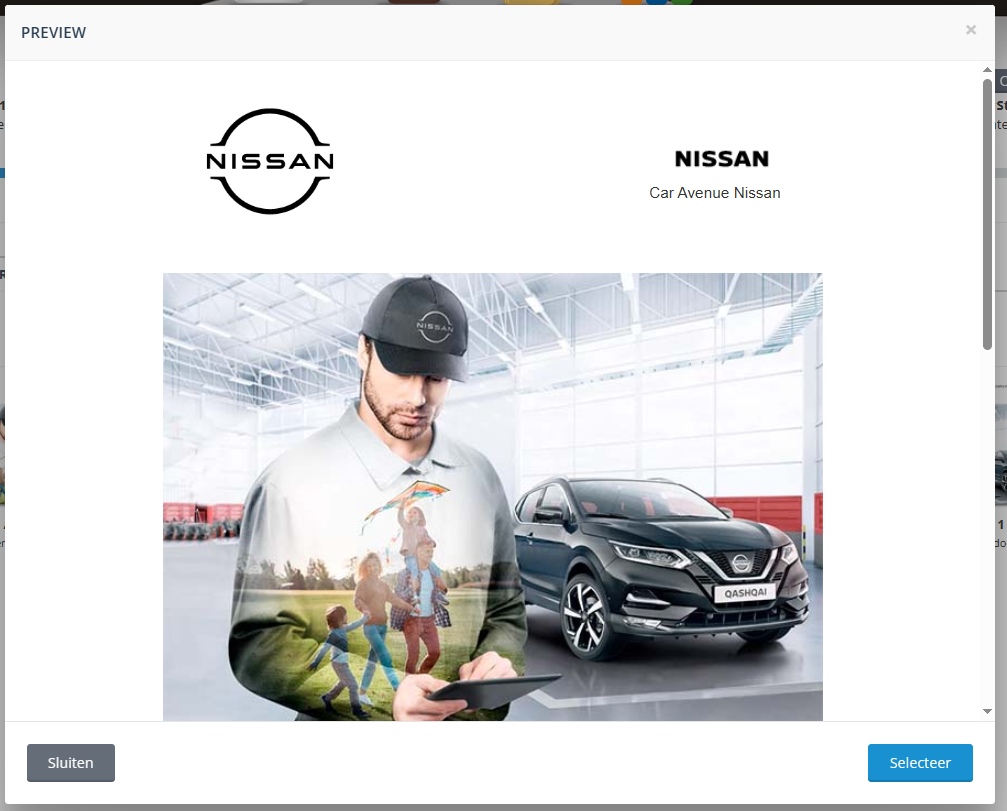Click the colorful kite in the hero image

(406, 503)
